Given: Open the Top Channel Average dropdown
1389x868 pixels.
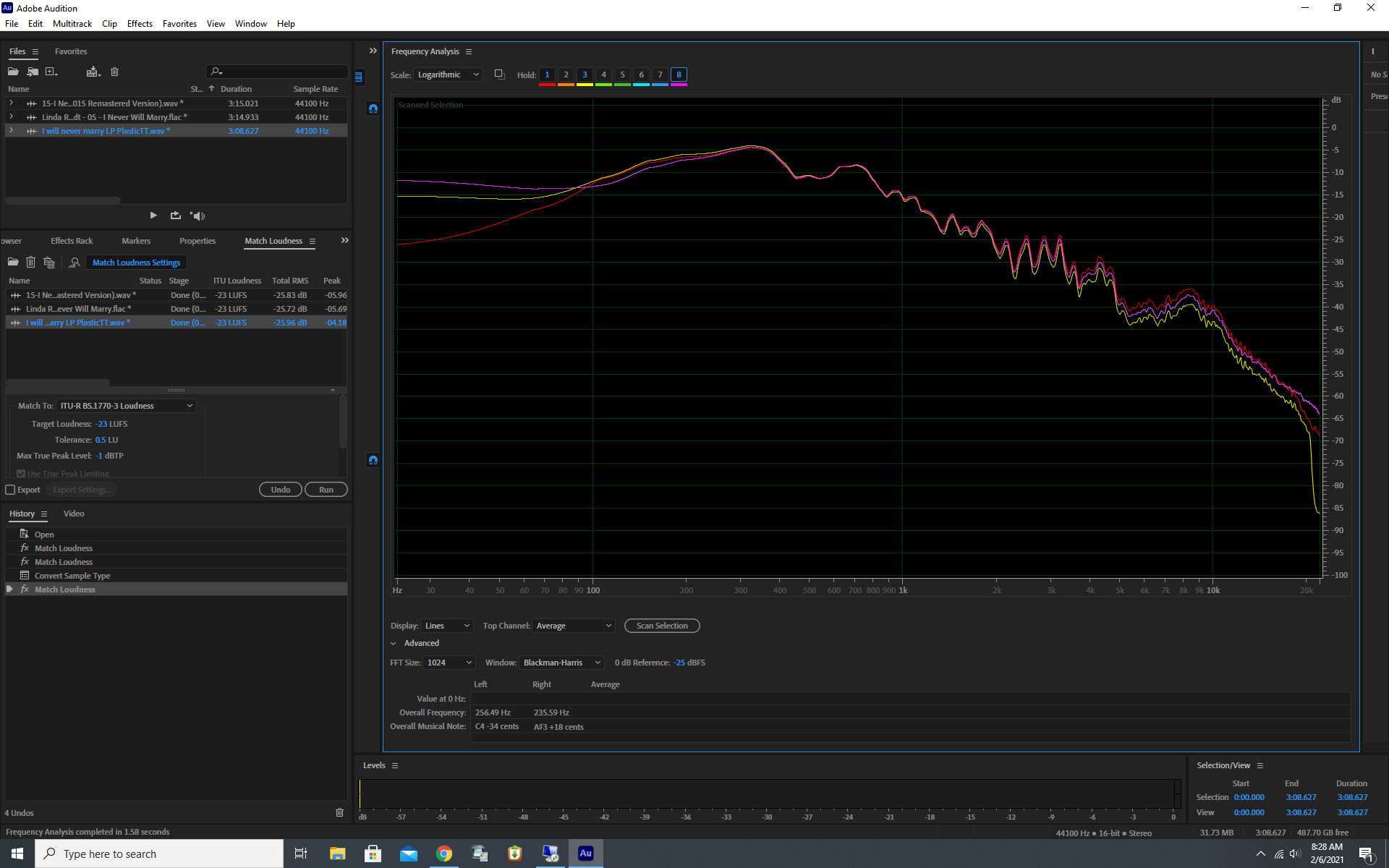Looking at the screenshot, I should pos(572,626).
